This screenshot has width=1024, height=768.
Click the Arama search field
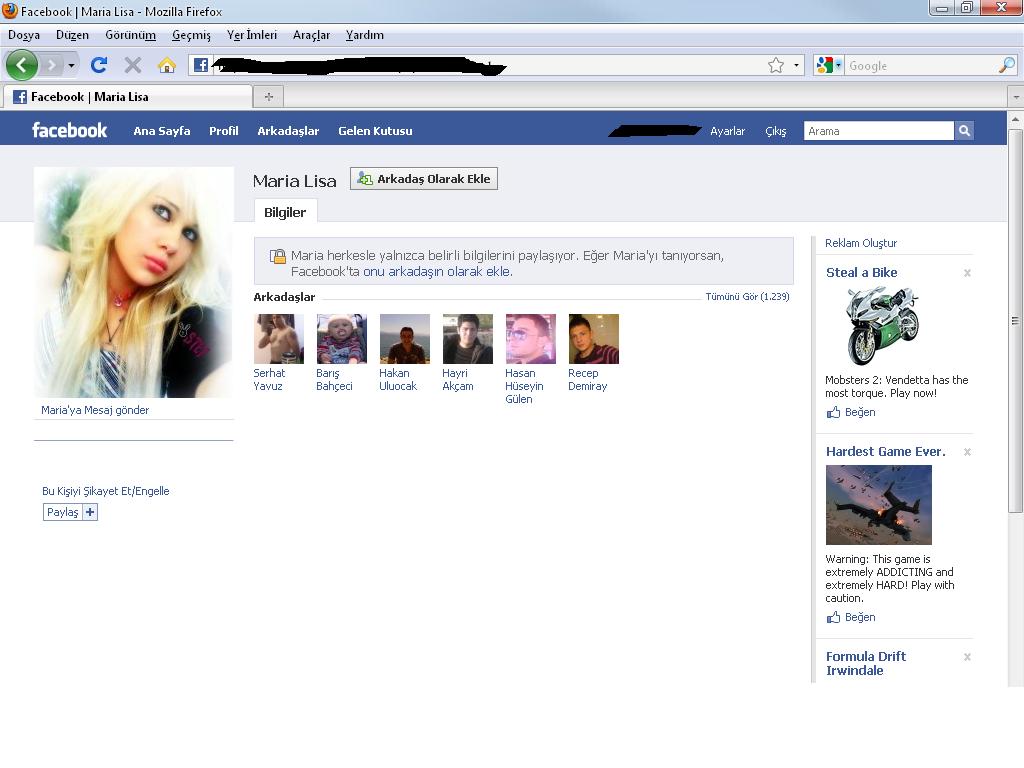(x=878, y=131)
